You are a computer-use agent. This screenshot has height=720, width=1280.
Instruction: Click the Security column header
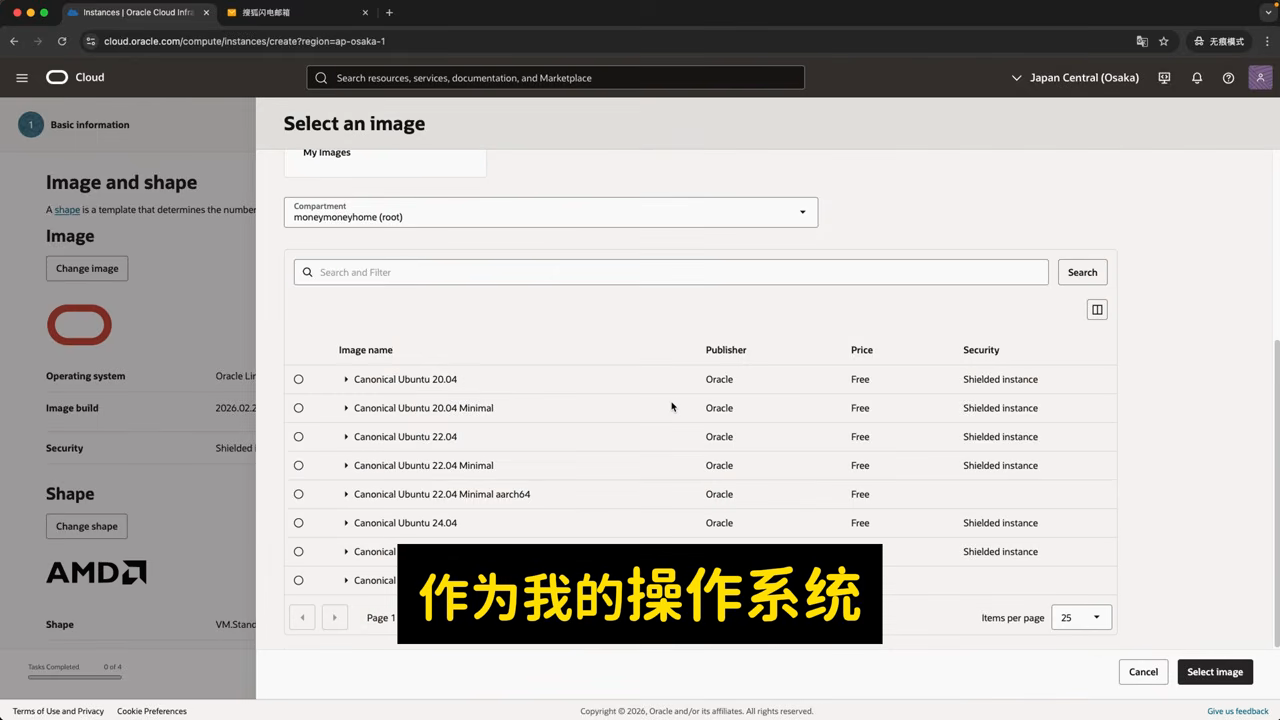(981, 350)
